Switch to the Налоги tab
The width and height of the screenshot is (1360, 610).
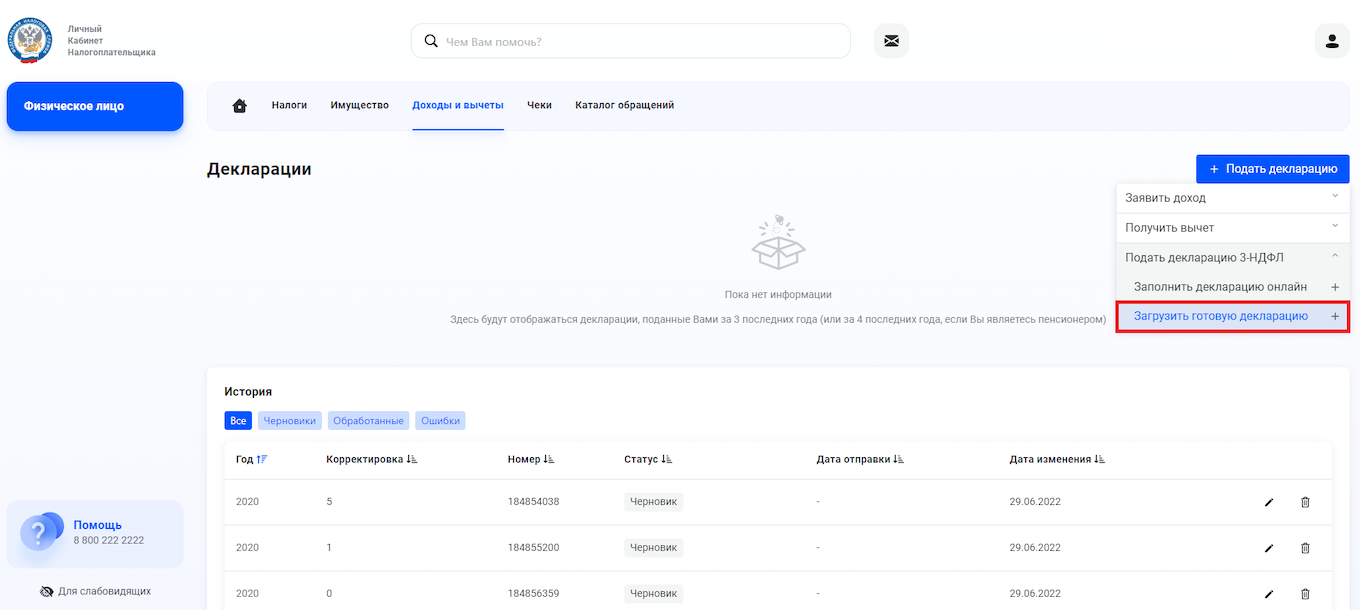pyautogui.click(x=289, y=105)
